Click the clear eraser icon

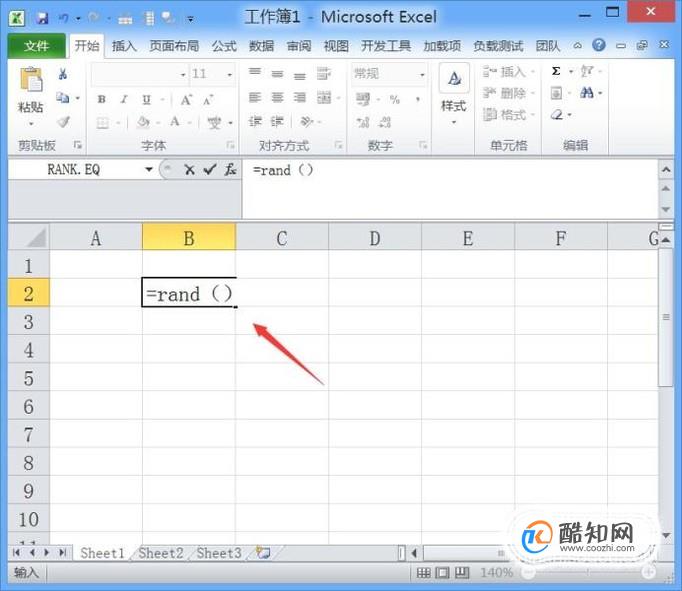click(x=556, y=115)
